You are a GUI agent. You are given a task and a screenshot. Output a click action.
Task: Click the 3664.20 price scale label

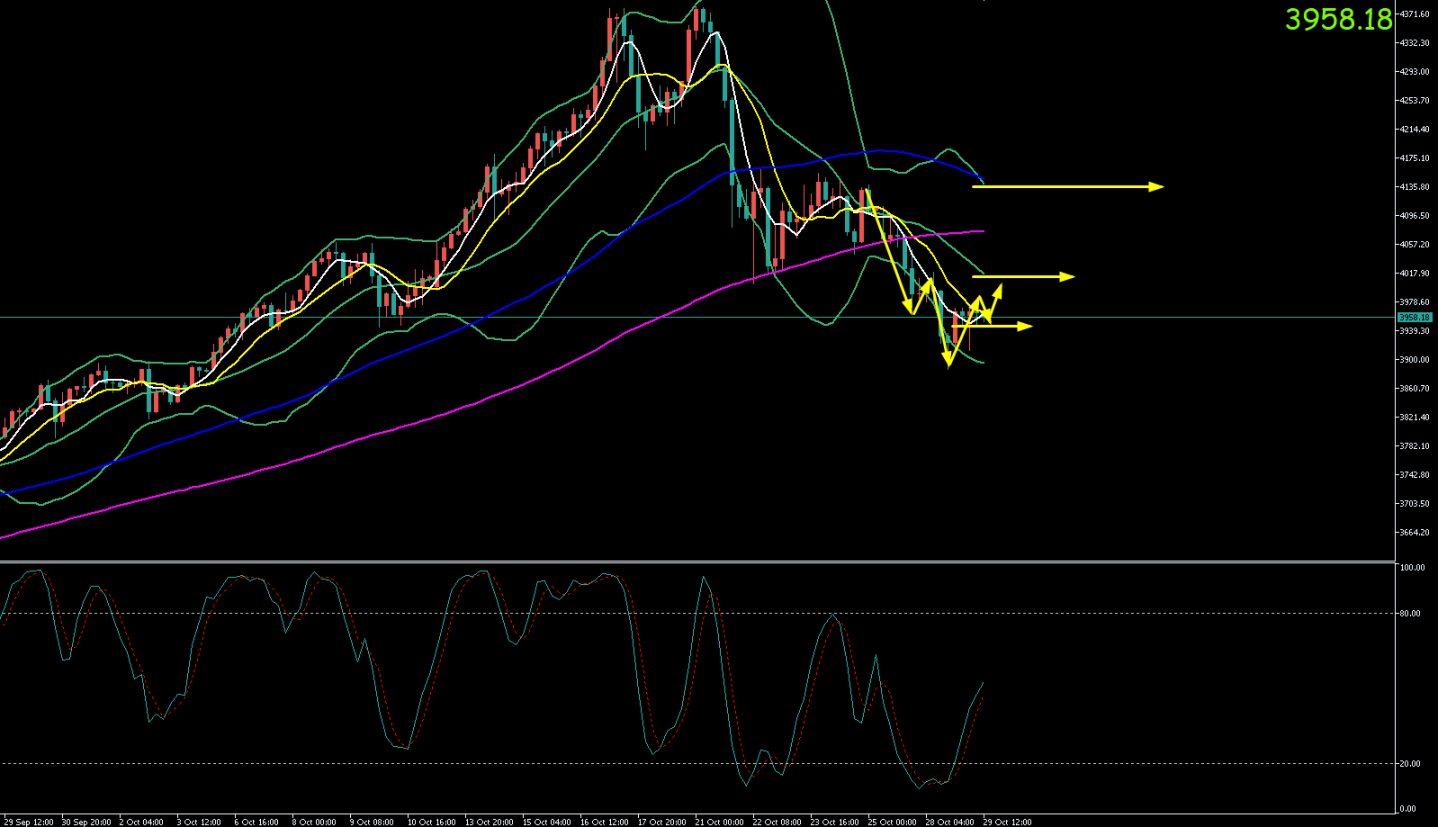coord(1414,532)
